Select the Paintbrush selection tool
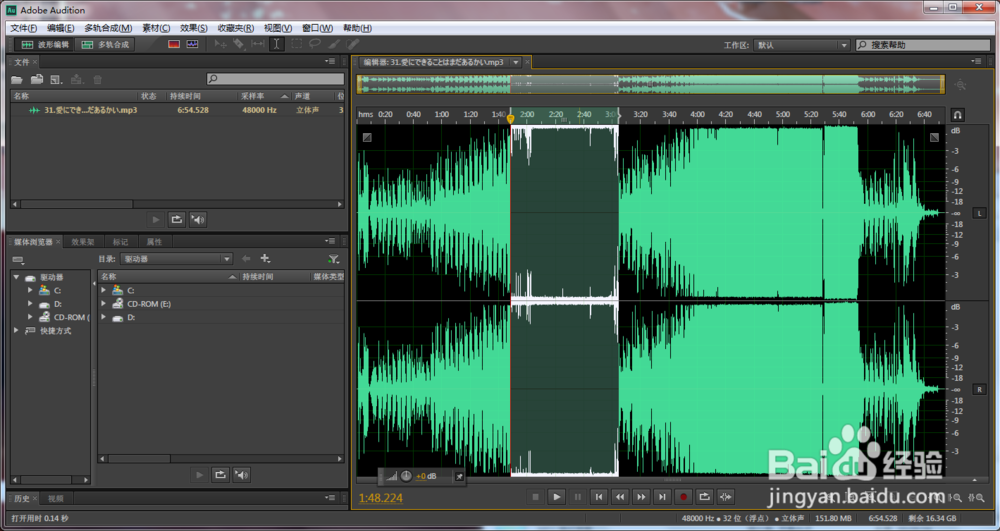This screenshot has height=531, width=1000. coord(334,44)
